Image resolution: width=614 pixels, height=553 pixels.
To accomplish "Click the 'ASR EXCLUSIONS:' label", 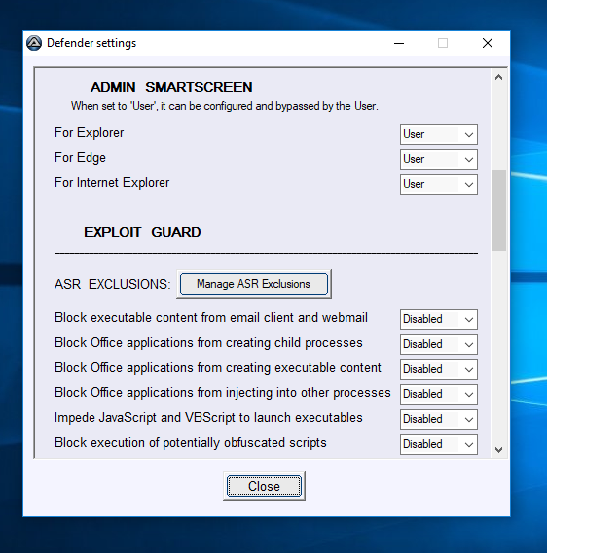I will (x=112, y=284).
